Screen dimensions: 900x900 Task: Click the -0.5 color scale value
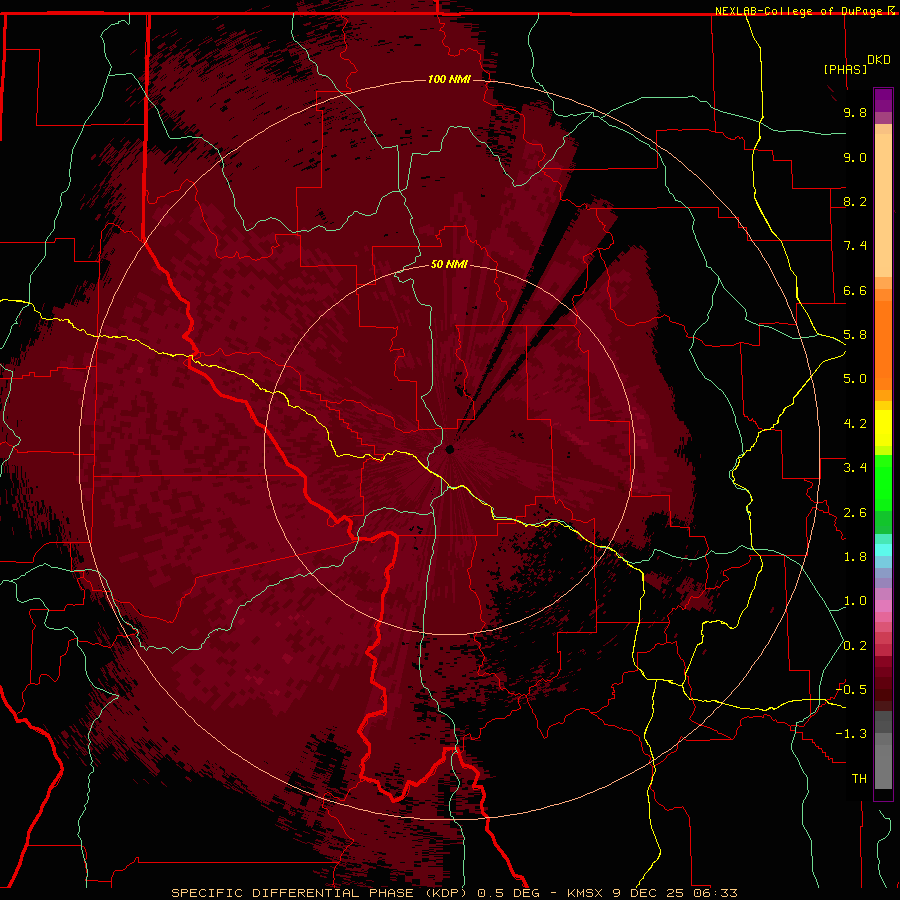point(851,690)
